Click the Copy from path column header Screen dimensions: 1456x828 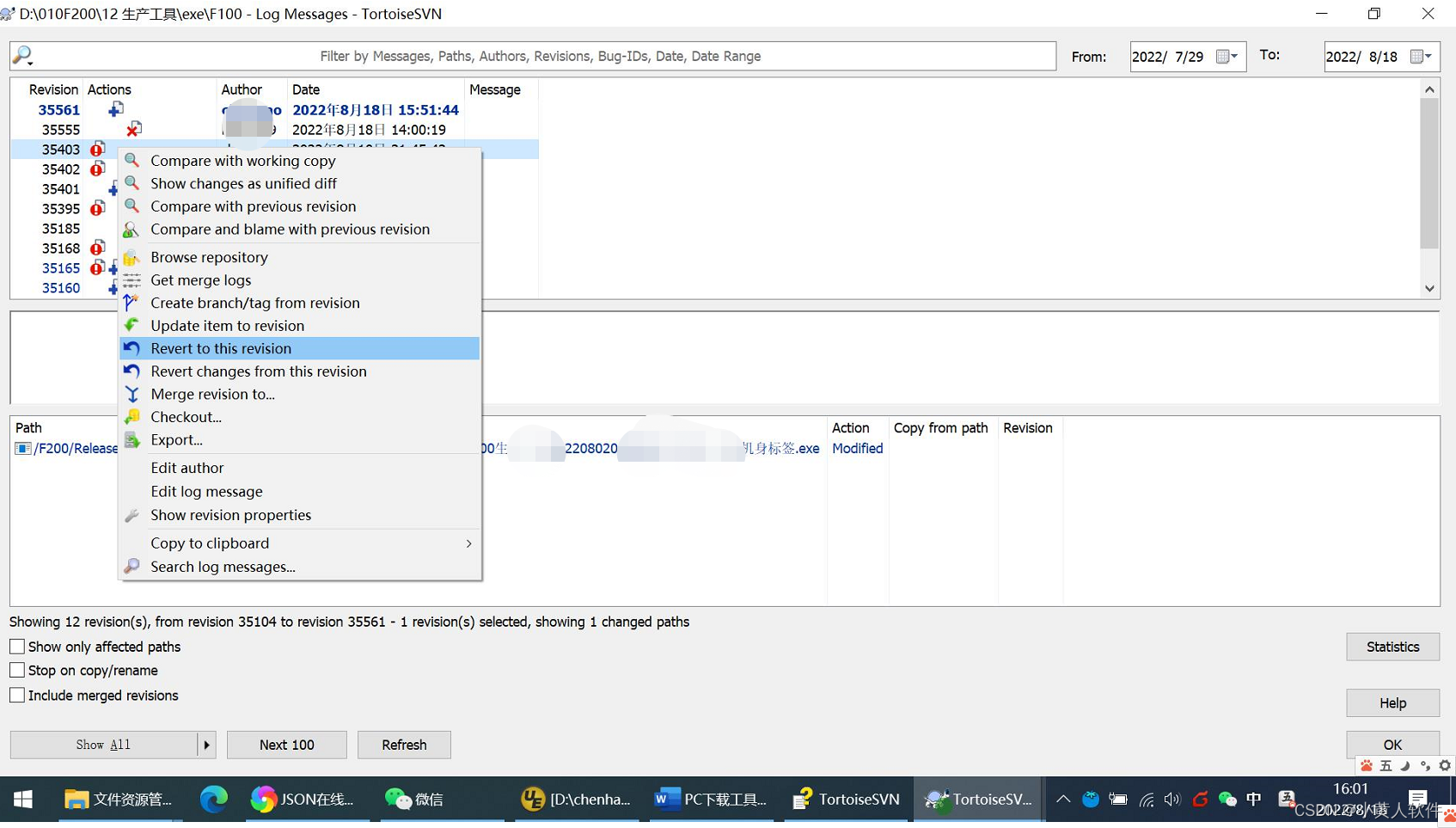(941, 427)
